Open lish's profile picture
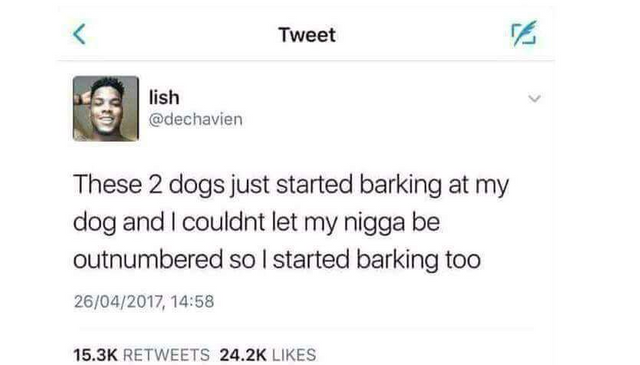Screen dimensions: 640x365 (x=106, y=109)
